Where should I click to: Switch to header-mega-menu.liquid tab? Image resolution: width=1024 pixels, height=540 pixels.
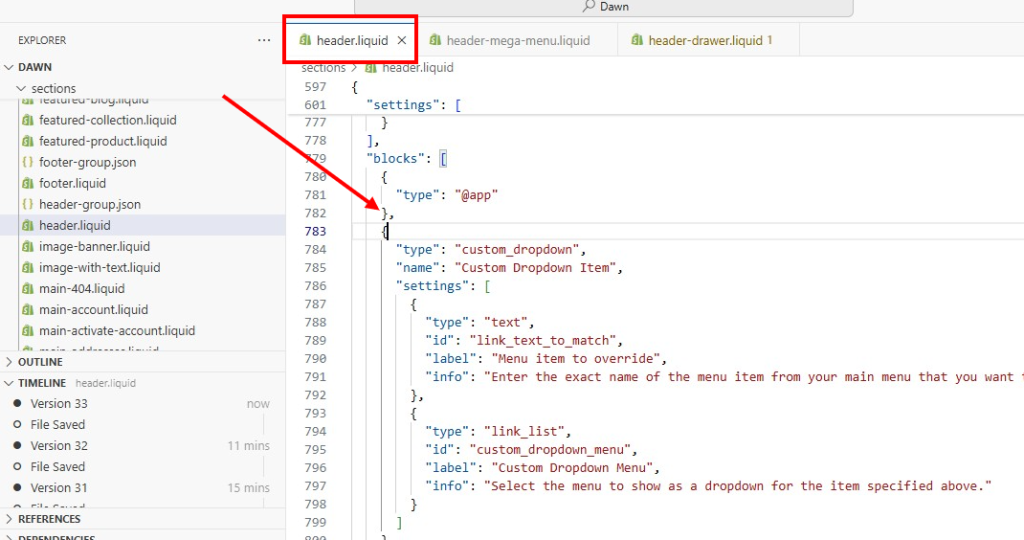tap(517, 41)
